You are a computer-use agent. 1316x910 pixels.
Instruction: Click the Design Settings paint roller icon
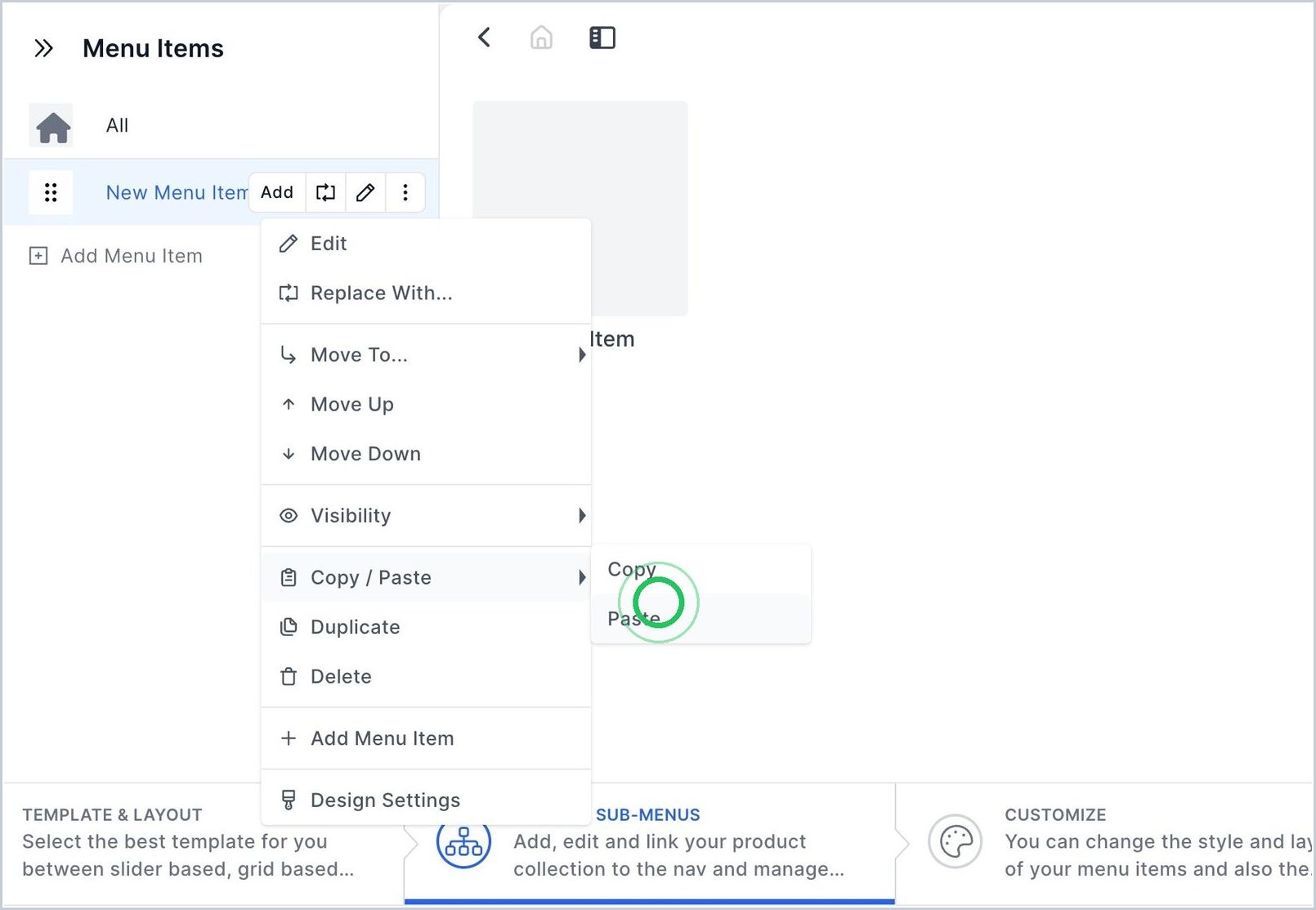(289, 800)
